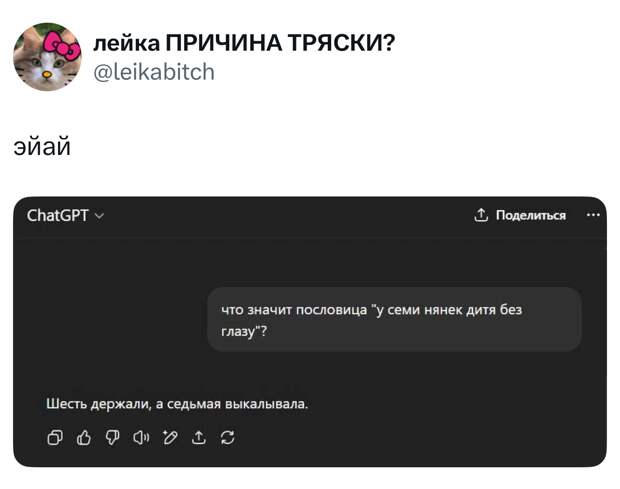The height and width of the screenshot is (489, 620).
Task: Click the upload icon beside Поделиться
Action: coord(481,215)
